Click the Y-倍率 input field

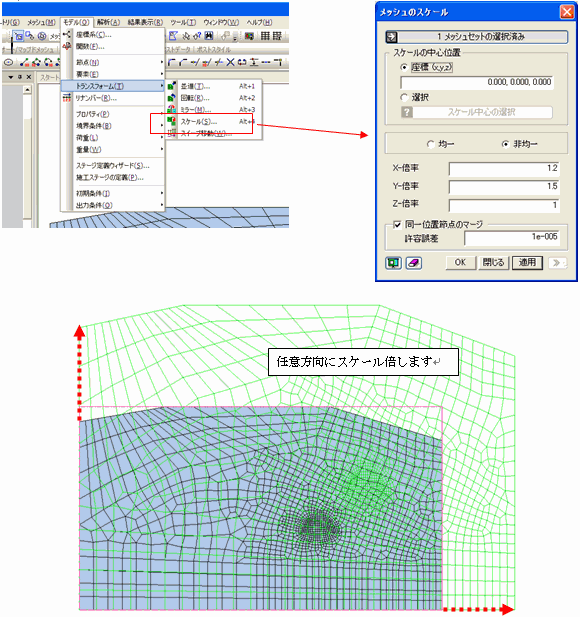504,186
